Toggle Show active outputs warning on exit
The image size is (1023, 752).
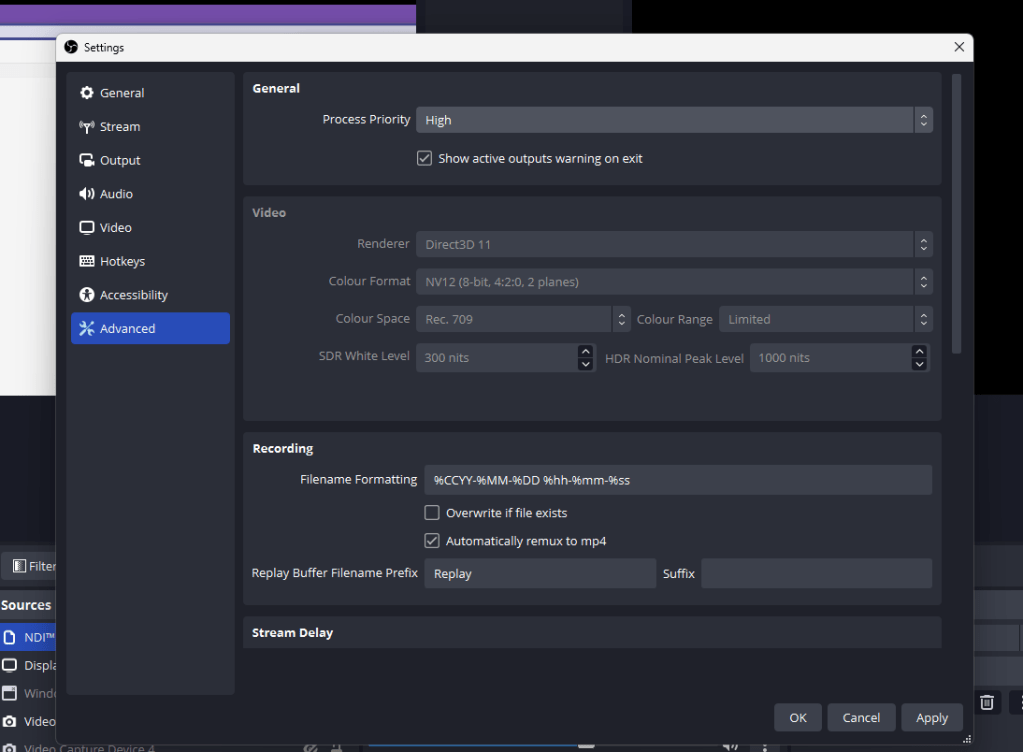[424, 158]
